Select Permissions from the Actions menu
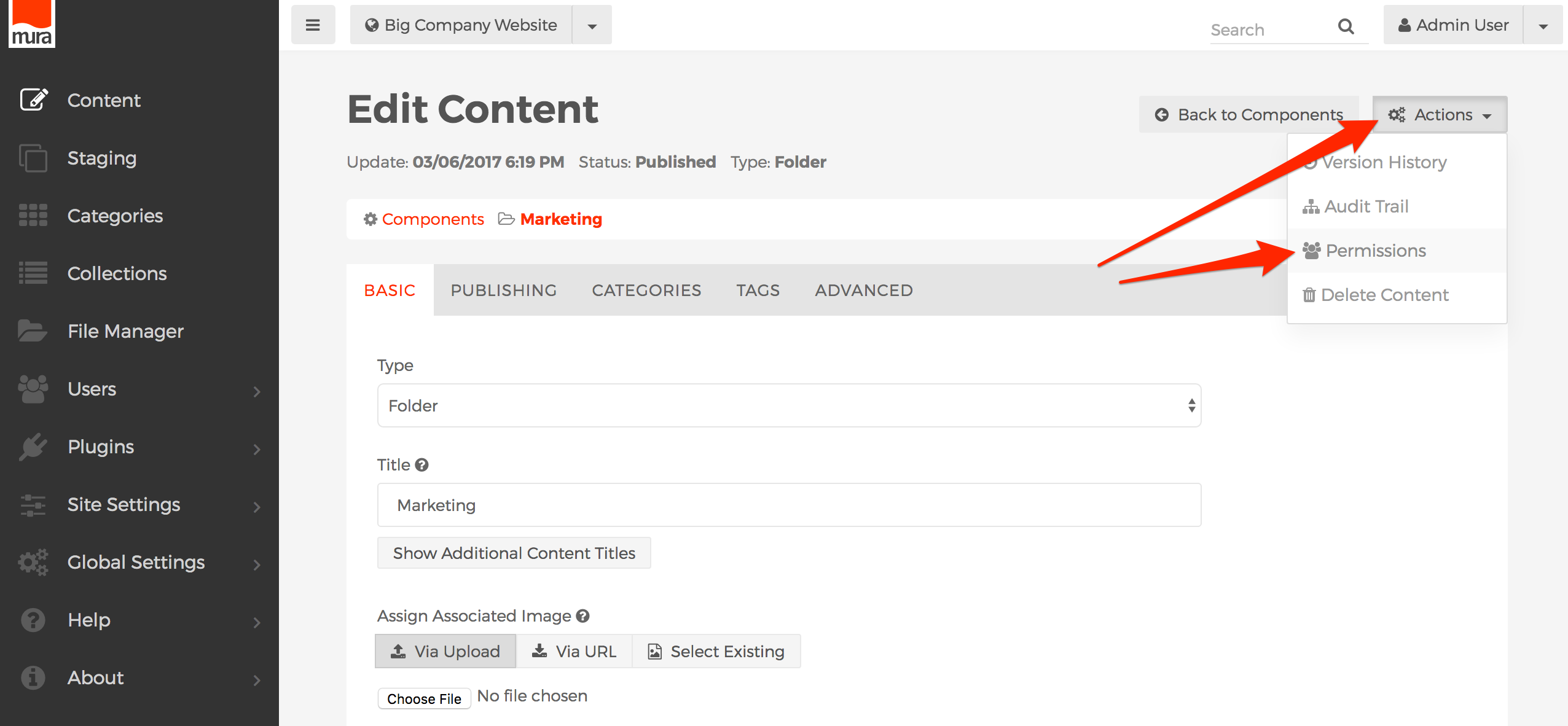 coord(1375,251)
